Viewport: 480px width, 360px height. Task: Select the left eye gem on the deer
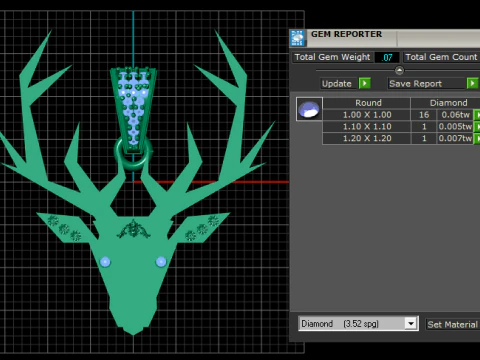tap(105, 262)
